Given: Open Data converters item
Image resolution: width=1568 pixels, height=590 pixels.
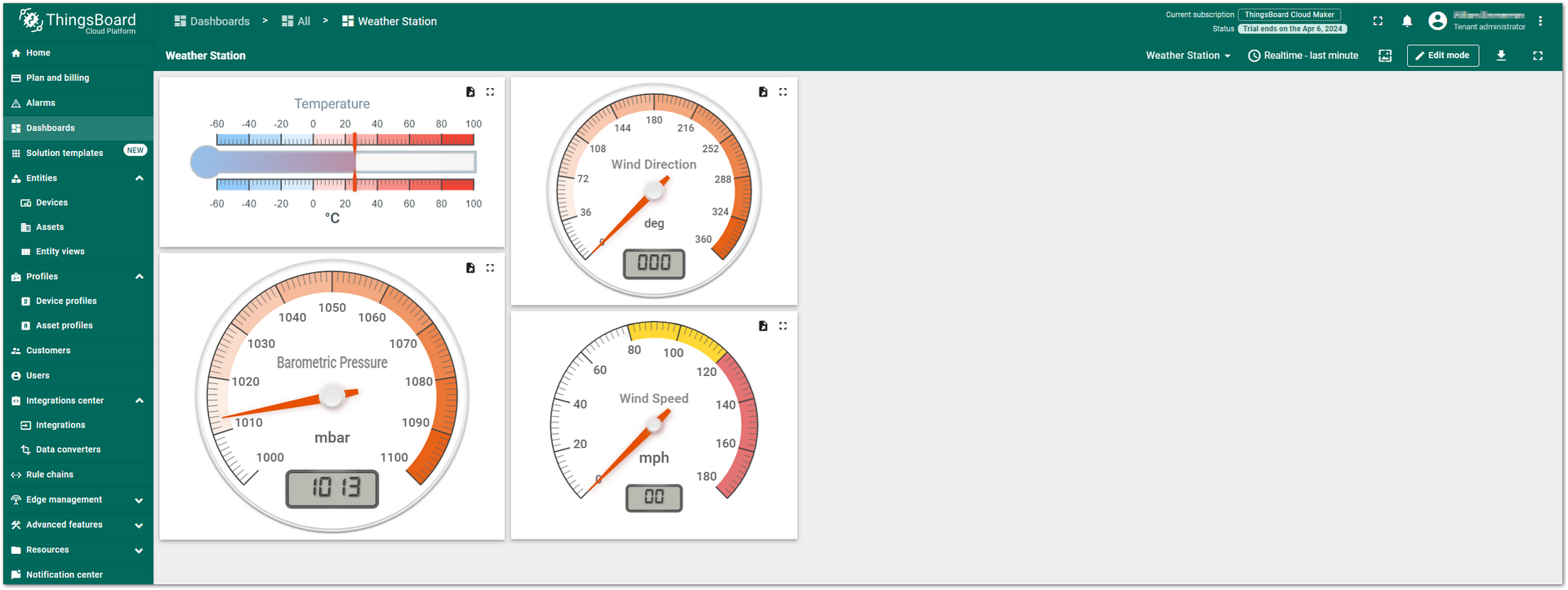Looking at the screenshot, I should pyautogui.click(x=78, y=449).
